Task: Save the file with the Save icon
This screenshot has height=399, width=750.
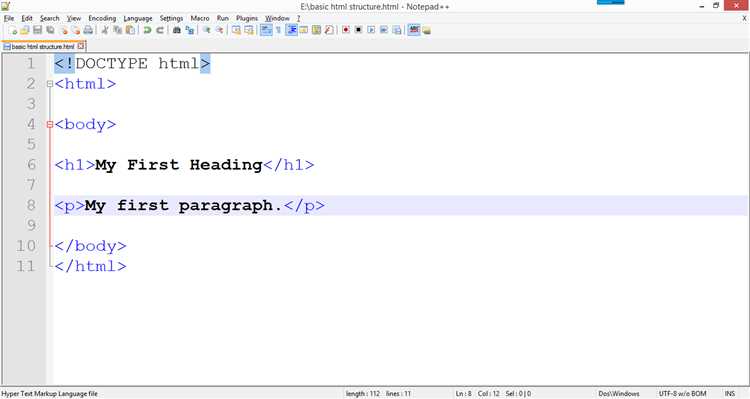Action: (x=37, y=30)
